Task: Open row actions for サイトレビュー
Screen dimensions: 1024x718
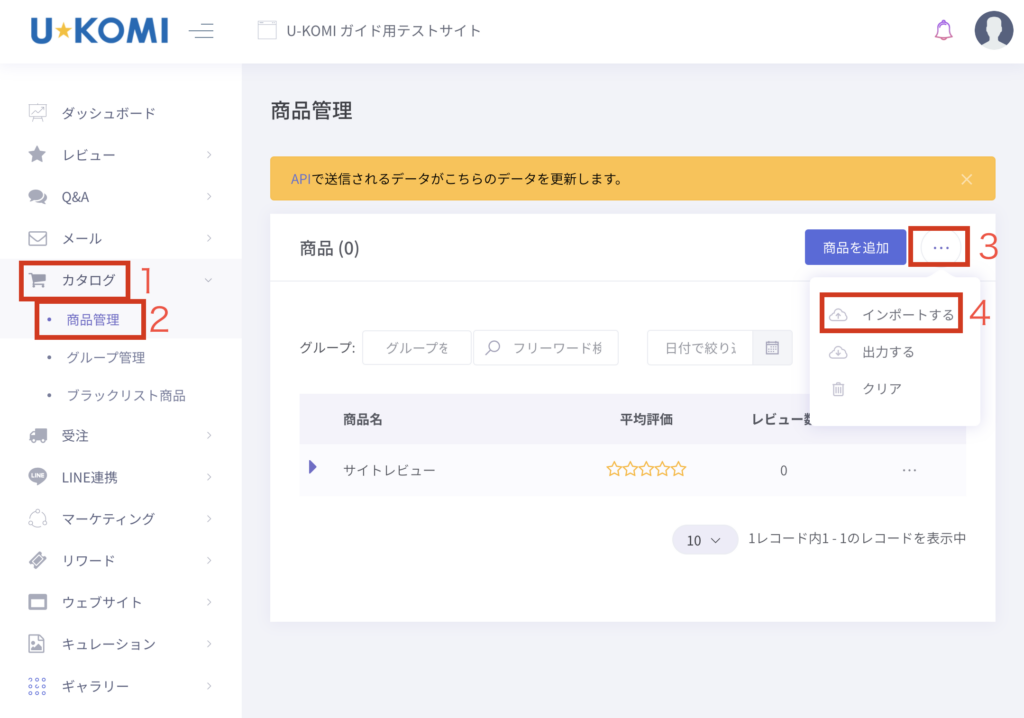Action: (908, 469)
